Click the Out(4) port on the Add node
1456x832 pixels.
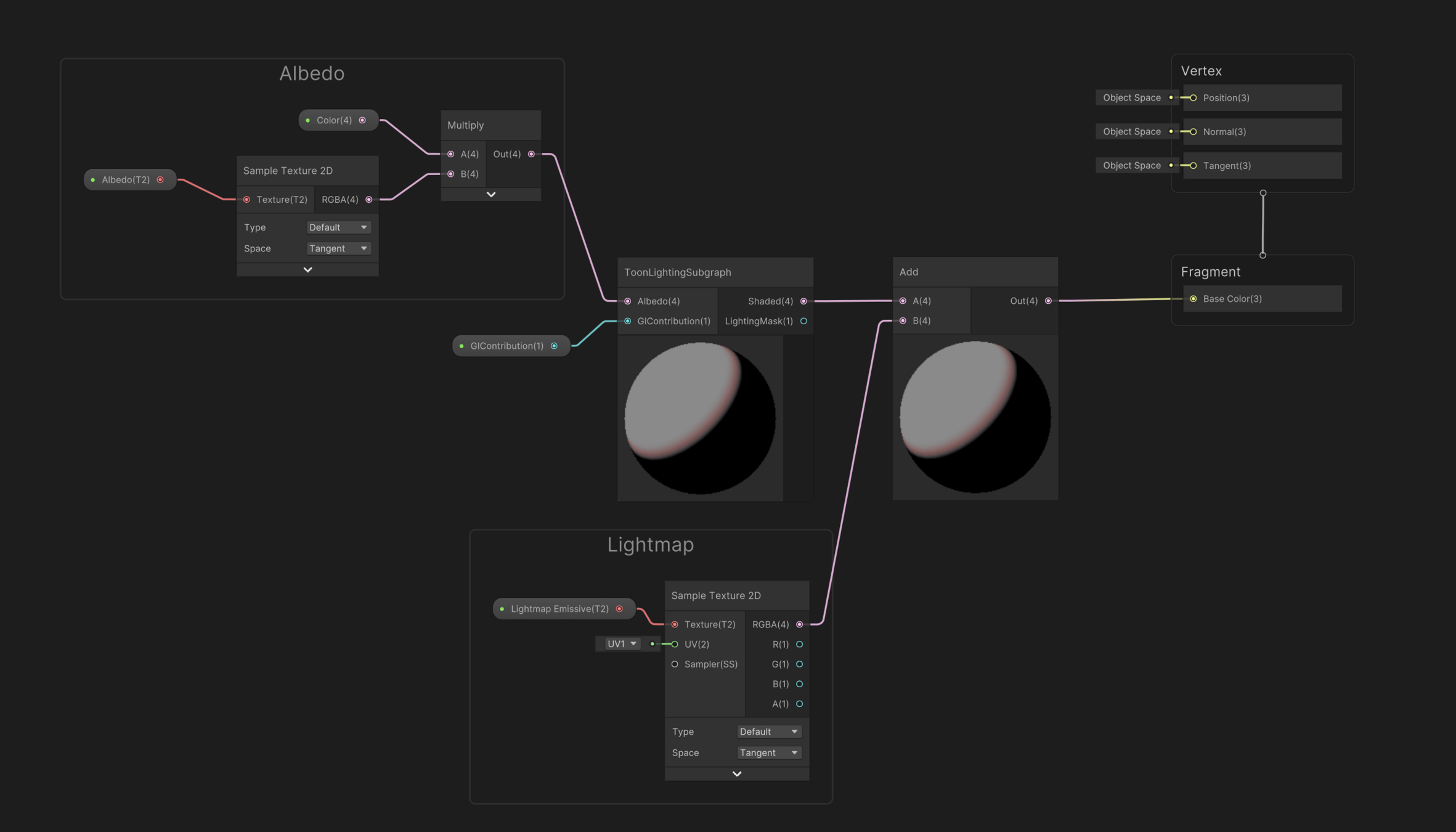click(x=1048, y=301)
